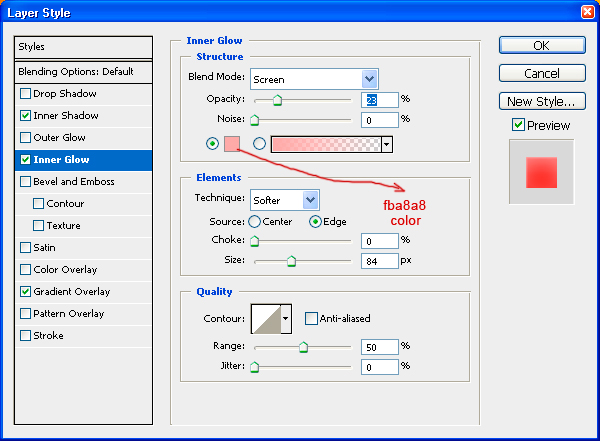Toggle the Anti-aliased checkbox

[311, 318]
